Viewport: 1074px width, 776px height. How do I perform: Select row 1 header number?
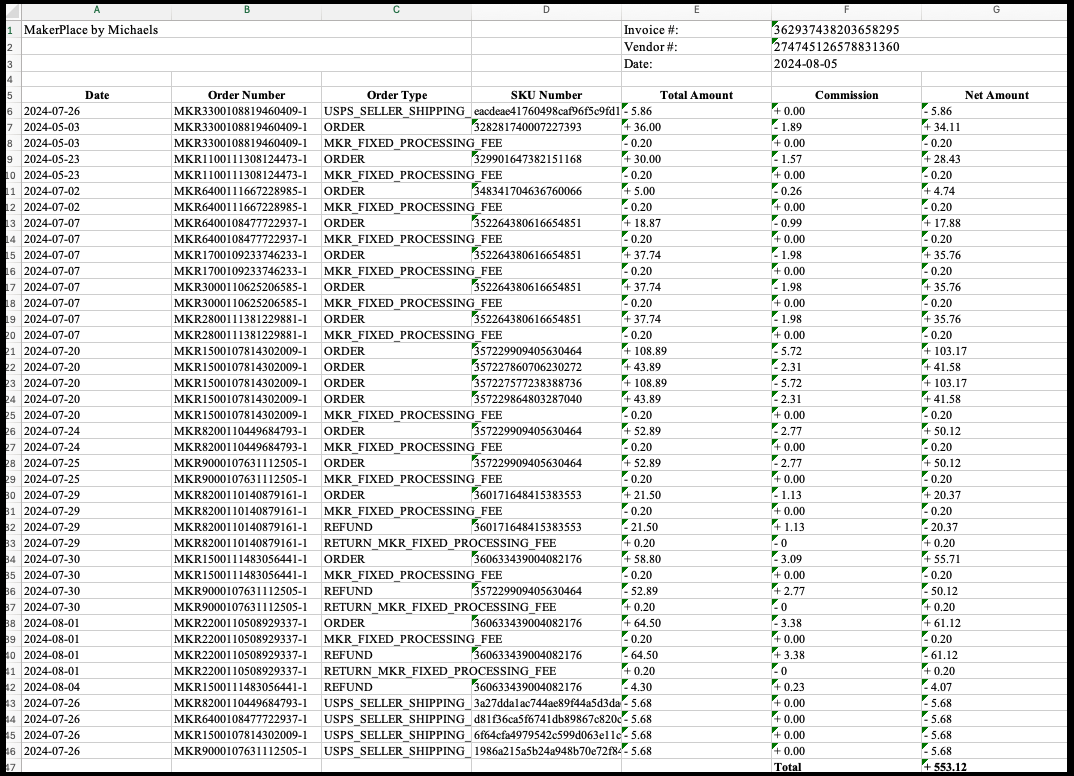tap(10, 30)
